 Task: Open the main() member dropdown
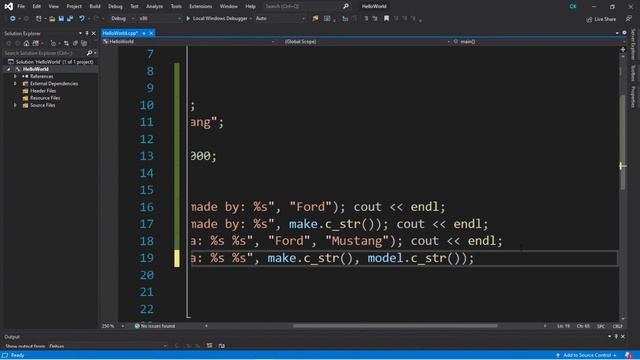coord(537,42)
